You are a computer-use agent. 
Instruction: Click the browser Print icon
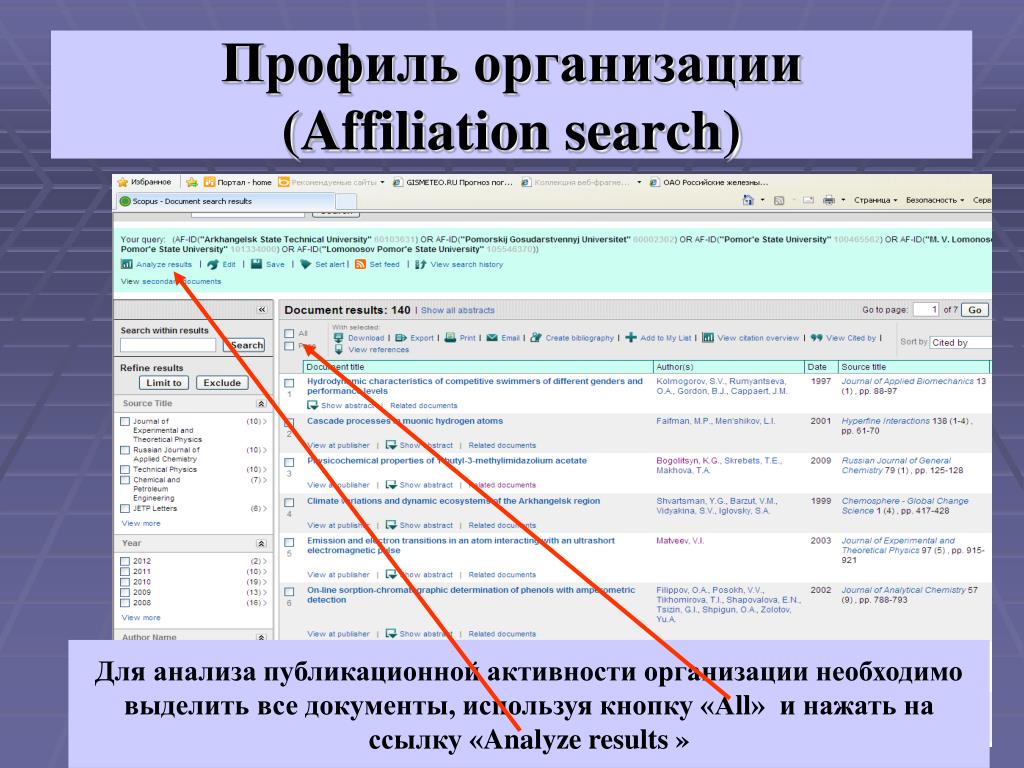[829, 200]
